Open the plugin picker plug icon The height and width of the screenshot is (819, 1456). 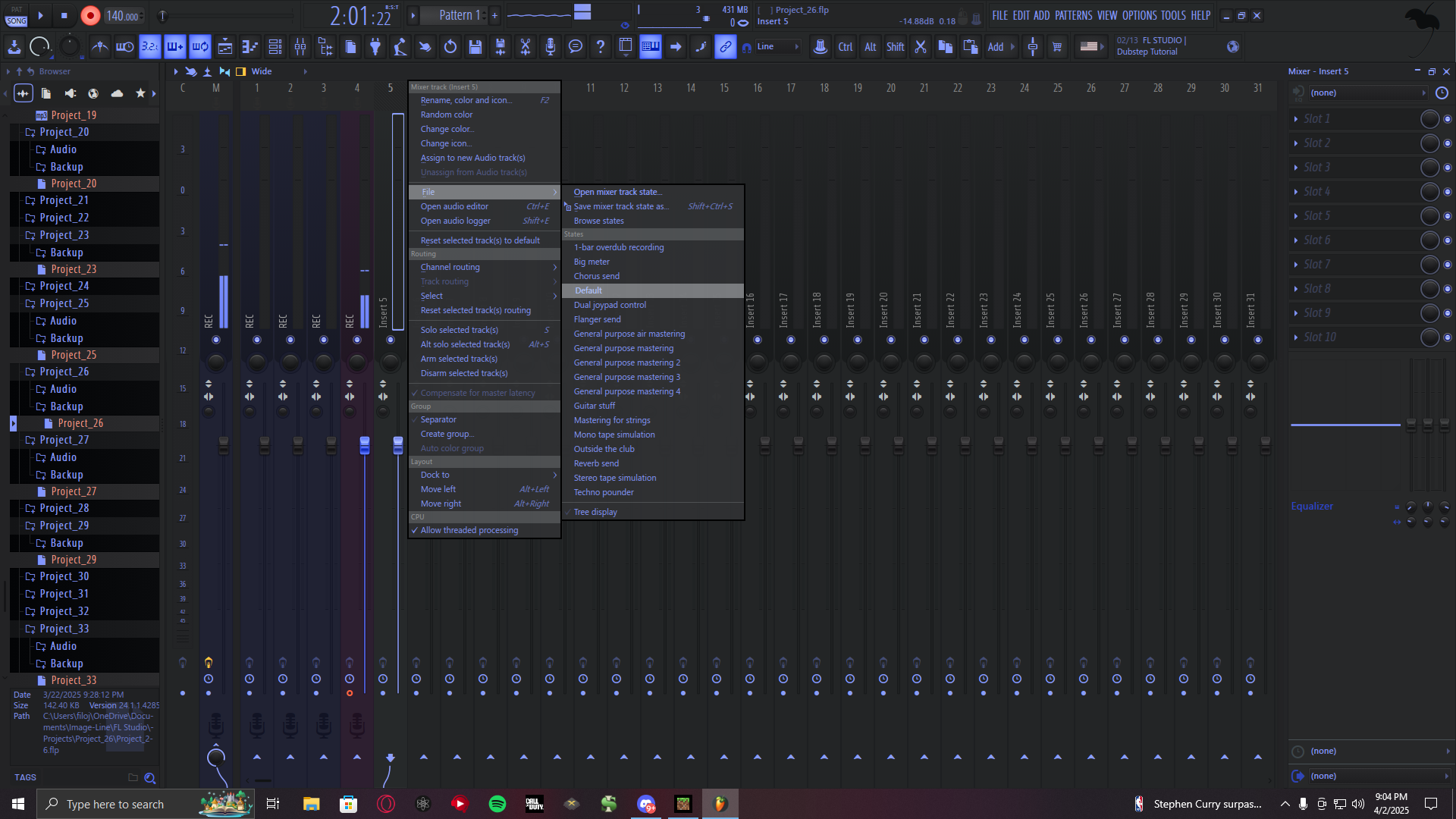[375, 47]
